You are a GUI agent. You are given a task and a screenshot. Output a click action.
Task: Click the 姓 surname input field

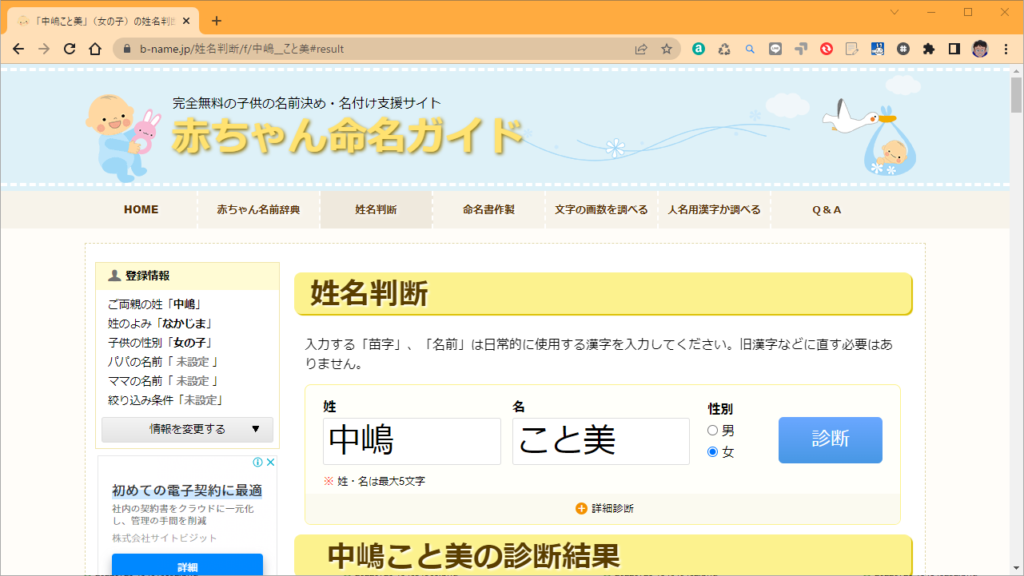411,441
